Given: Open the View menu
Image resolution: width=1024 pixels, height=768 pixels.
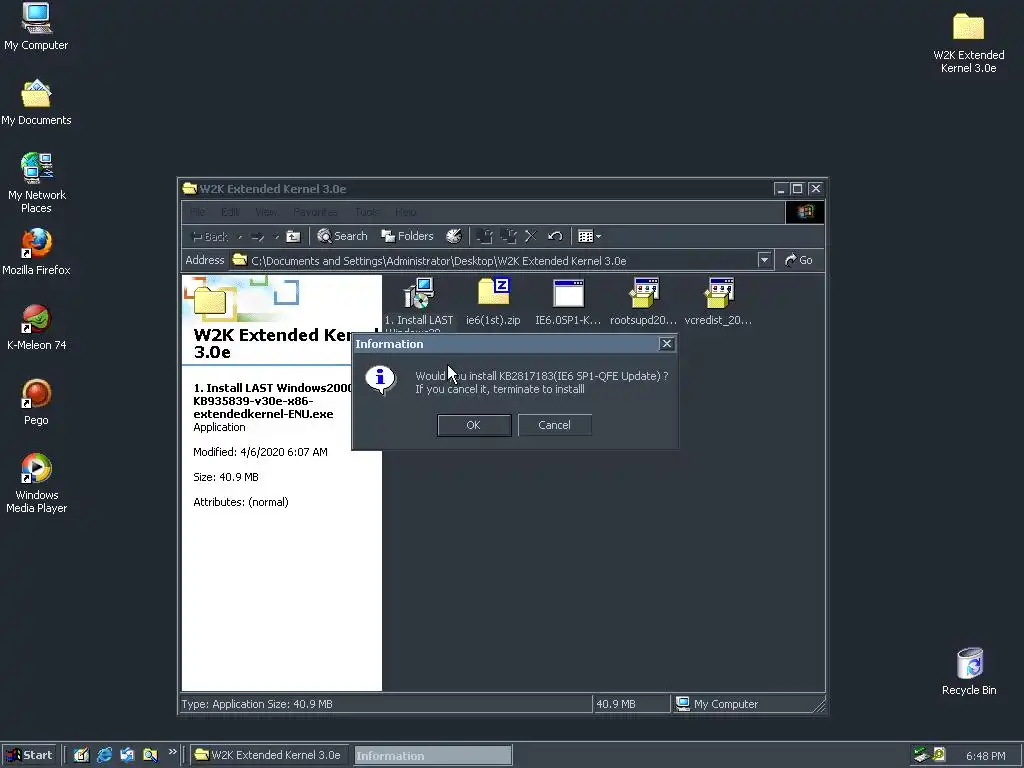Looking at the screenshot, I should (266, 212).
